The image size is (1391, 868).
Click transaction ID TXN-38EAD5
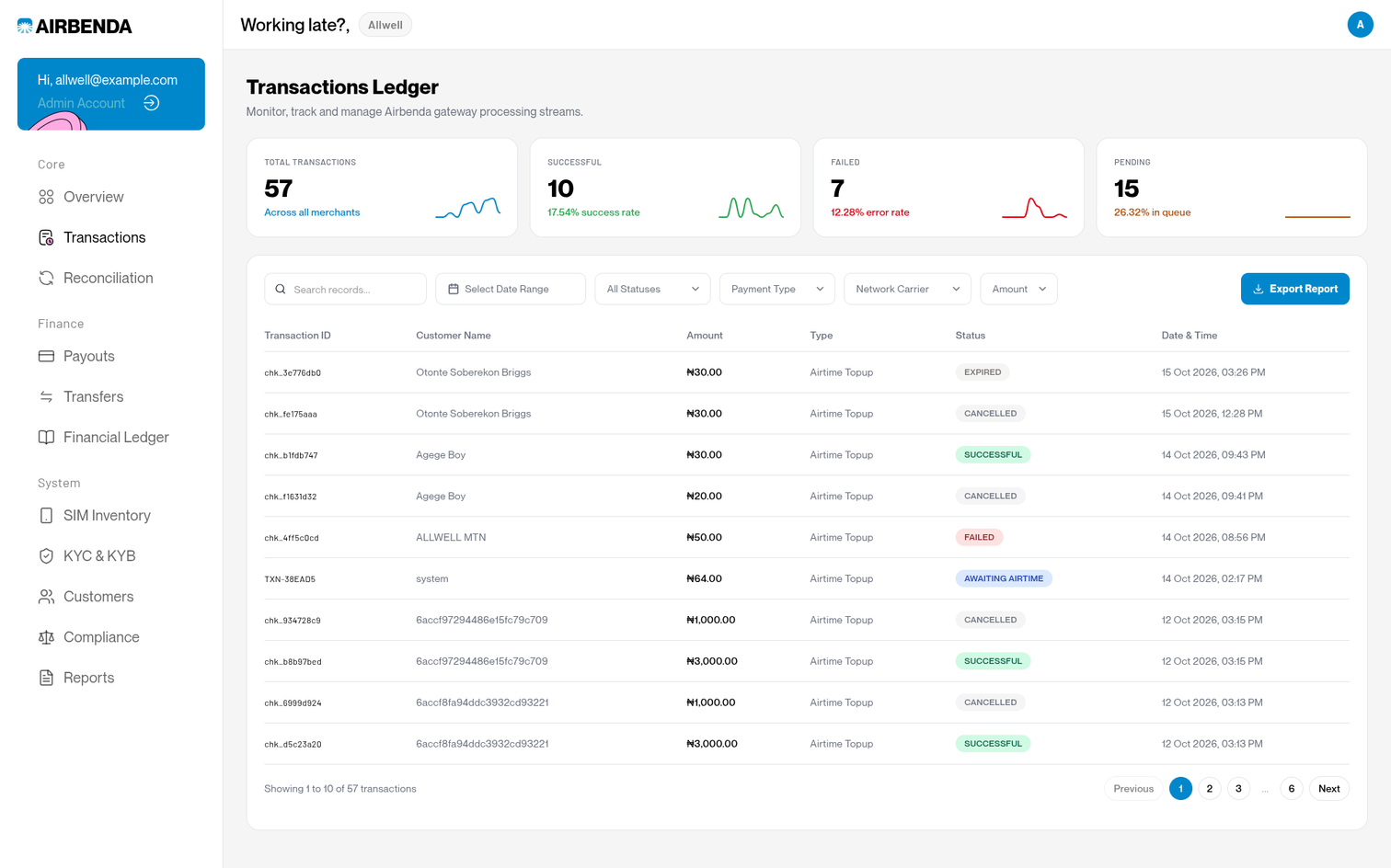(290, 579)
